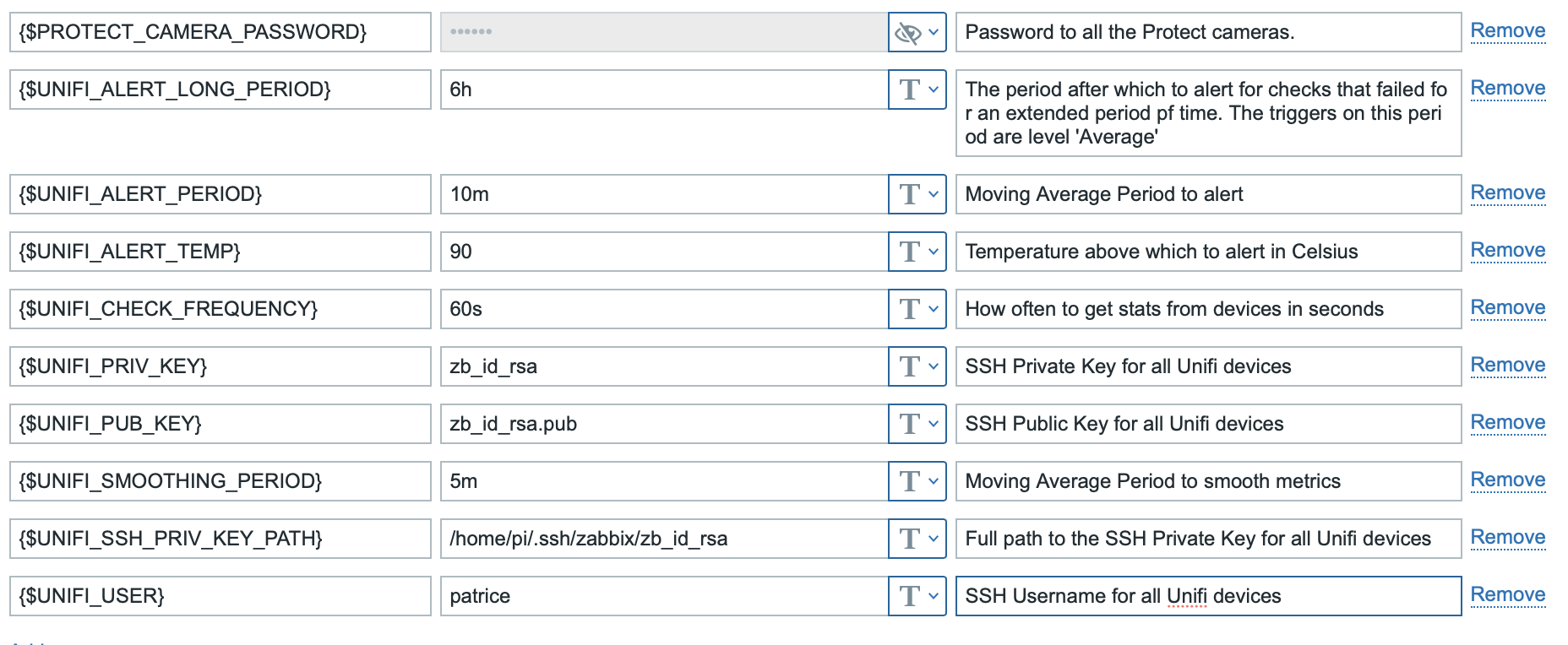Viewport: 1568px width, 645px height.
Task: Open type dropdown for PROTECT_CAMERA_PASSWORD secret value
Action: (x=917, y=32)
